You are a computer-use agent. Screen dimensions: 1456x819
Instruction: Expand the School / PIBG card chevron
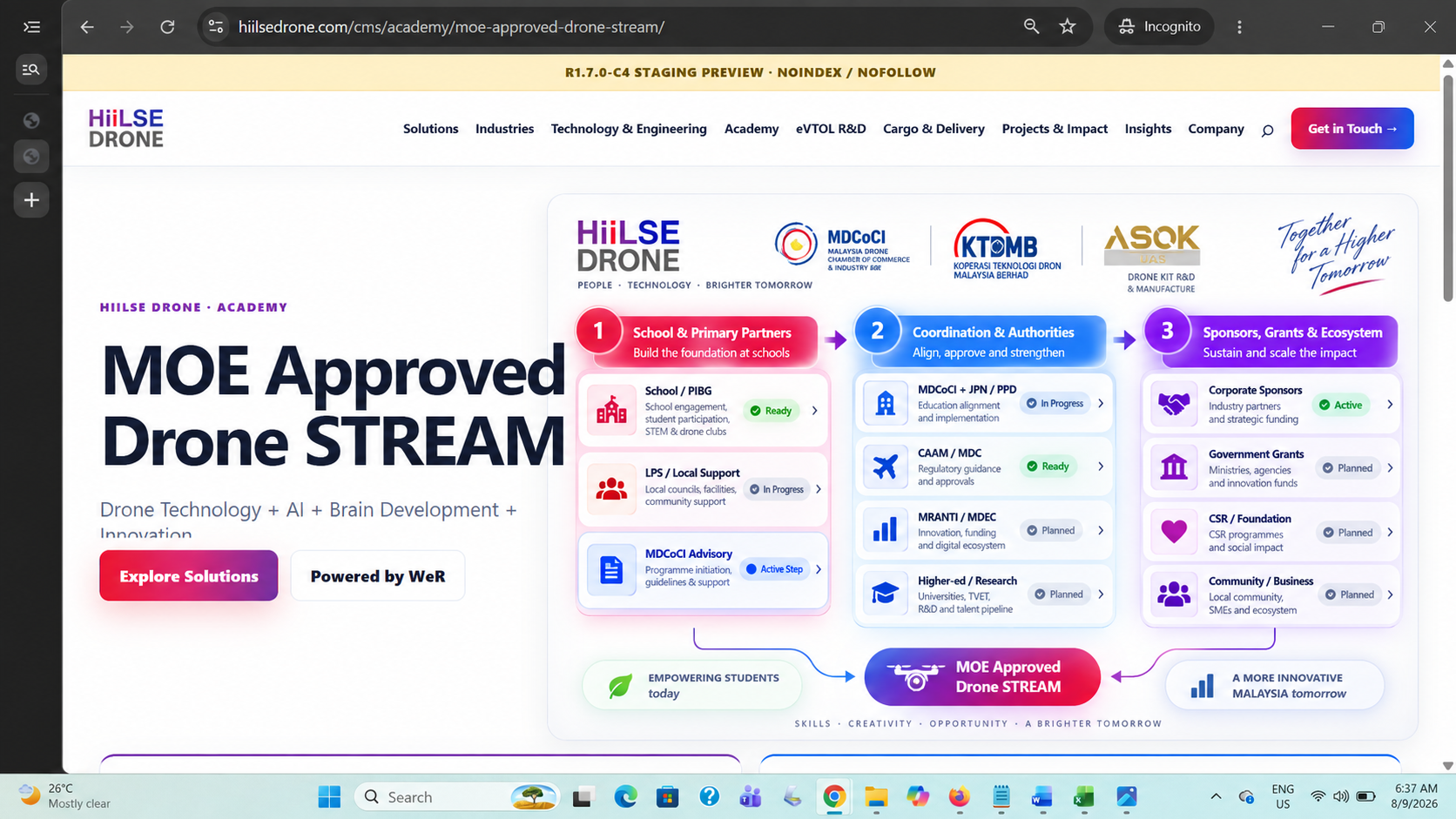(x=815, y=411)
